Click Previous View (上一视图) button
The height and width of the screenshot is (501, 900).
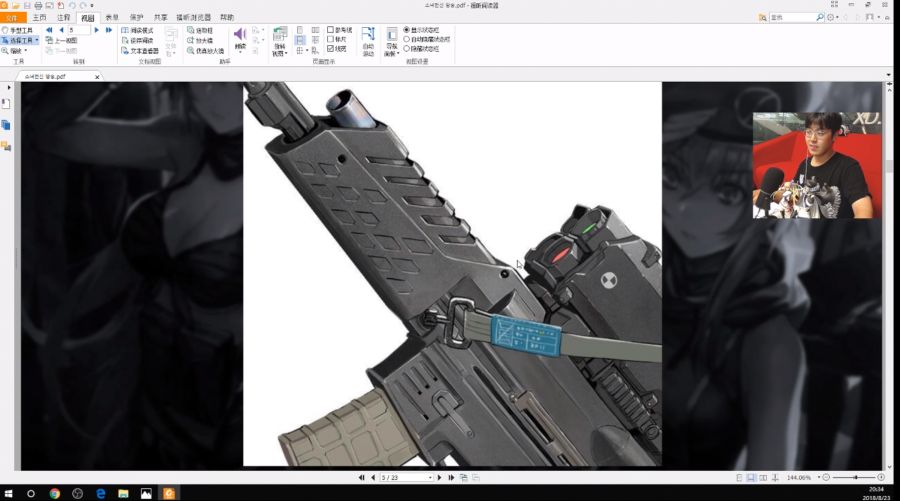pyautogui.click(x=61, y=40)
